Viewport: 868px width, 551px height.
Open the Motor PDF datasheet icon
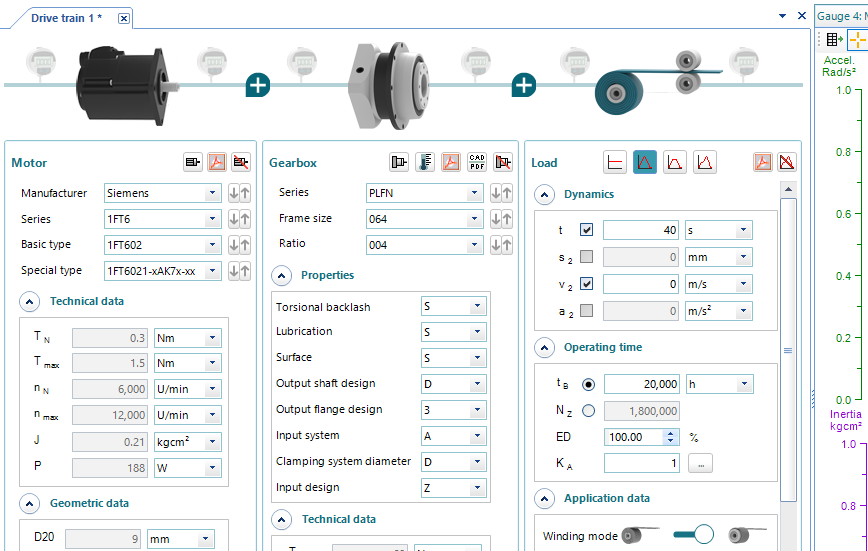point(217,162)
